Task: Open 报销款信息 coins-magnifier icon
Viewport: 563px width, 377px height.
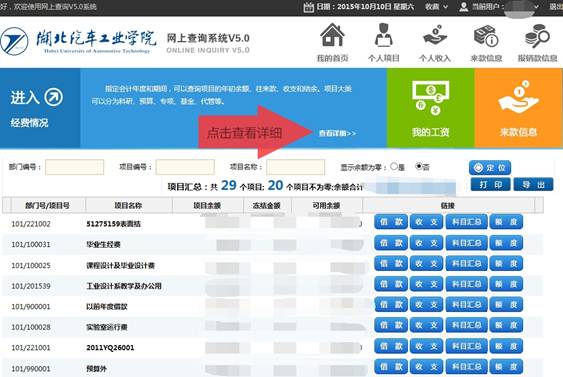Action: coord(537,36)
